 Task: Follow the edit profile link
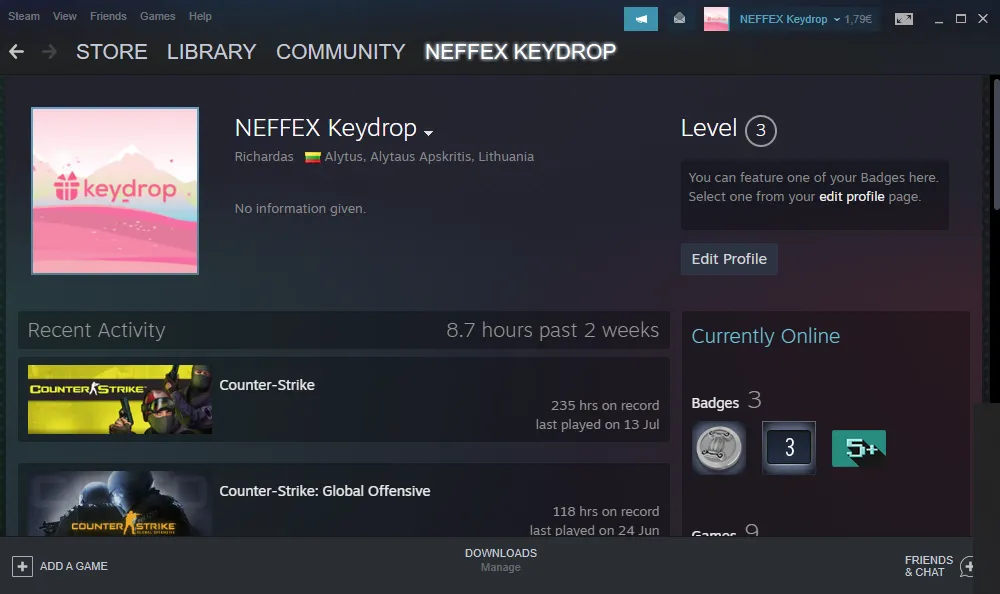click(x=851, y=197)
